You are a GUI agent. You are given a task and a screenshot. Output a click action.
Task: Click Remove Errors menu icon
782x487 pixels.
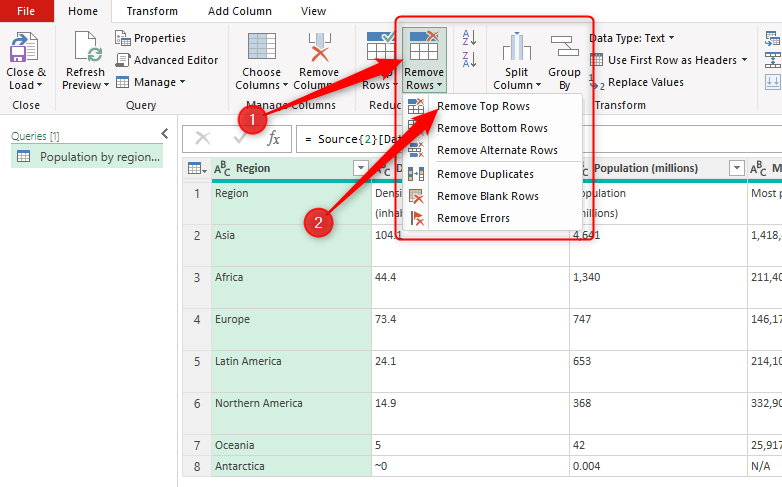[x=416, y=218]
